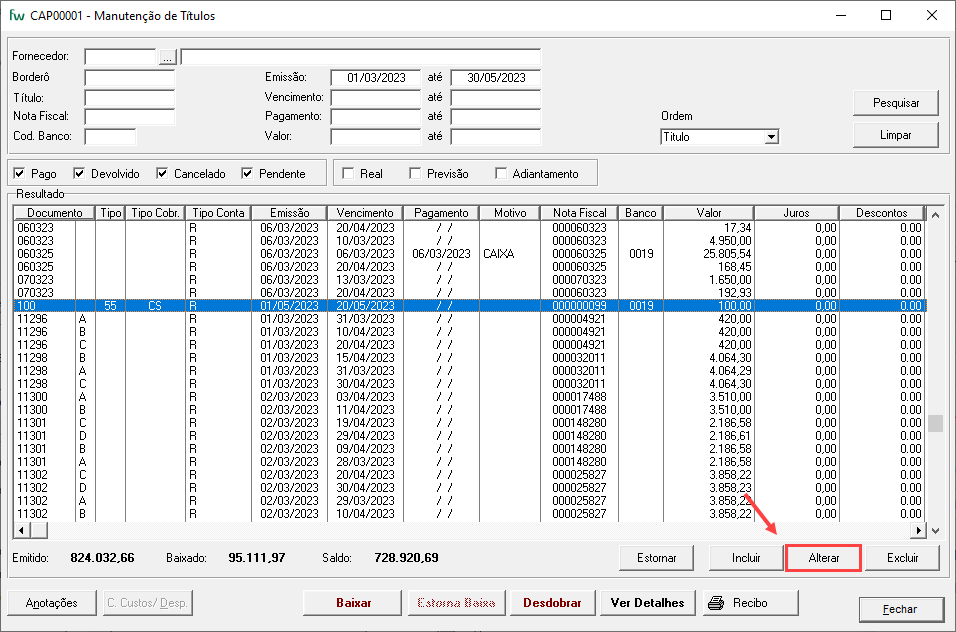Enable the Real checkbox
The height and width of the screenshot is (632, 956).
[348, 174]
